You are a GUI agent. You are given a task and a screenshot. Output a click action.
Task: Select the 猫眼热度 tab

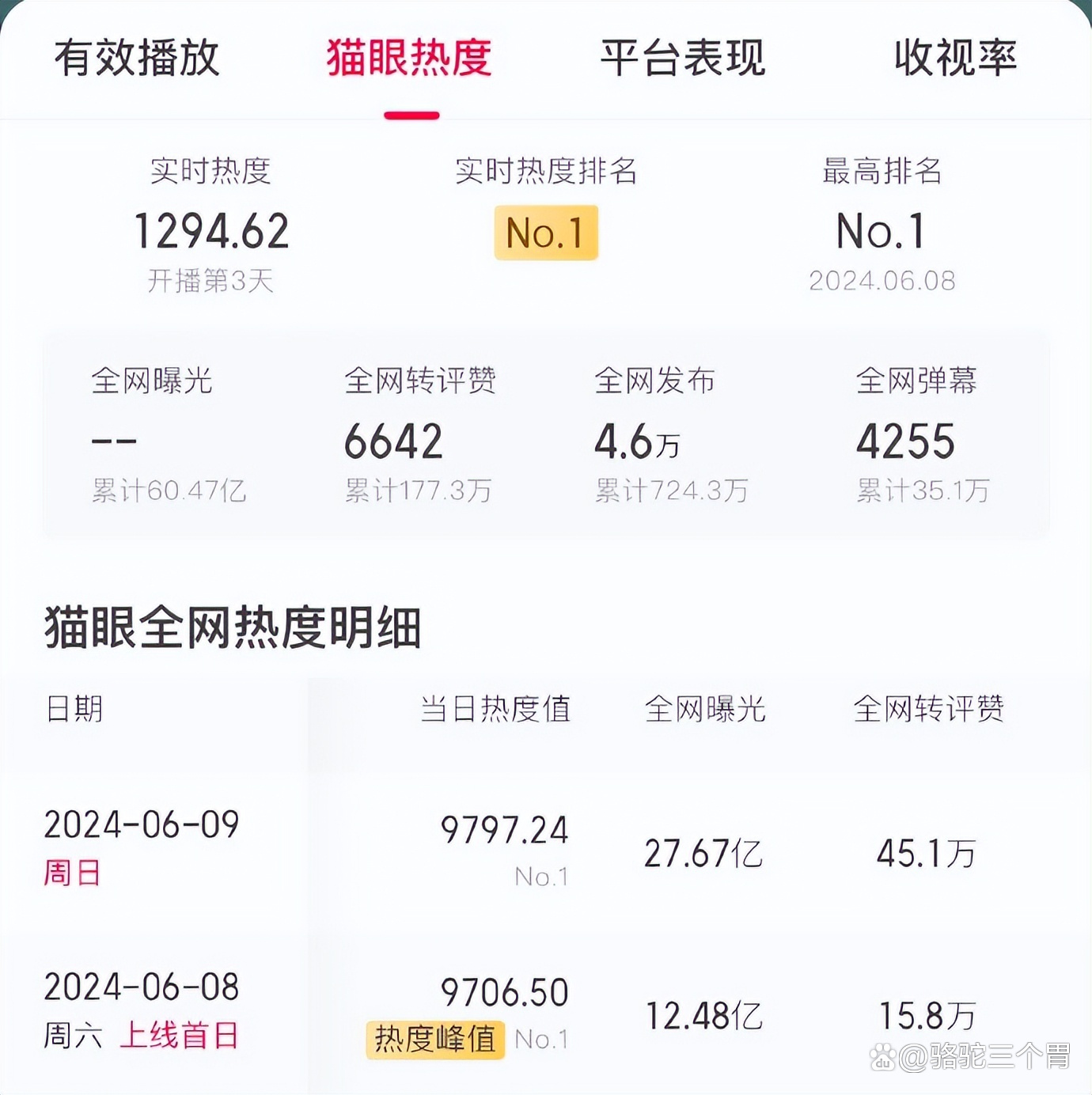tap(409, 58)
